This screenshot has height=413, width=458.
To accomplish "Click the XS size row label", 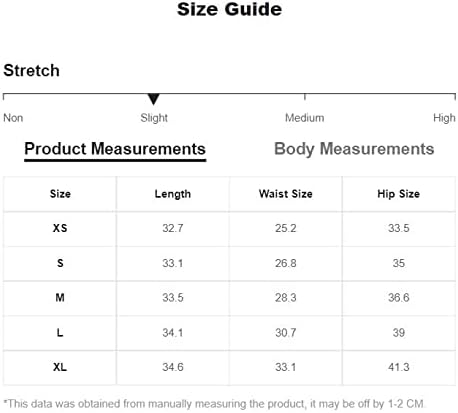I will pyautogui.click(x=60, y=228).
